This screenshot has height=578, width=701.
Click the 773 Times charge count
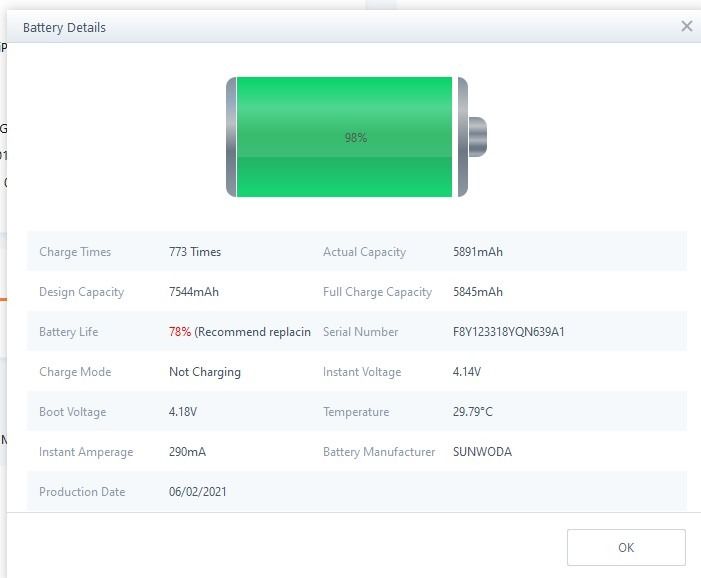coord(195,252)
